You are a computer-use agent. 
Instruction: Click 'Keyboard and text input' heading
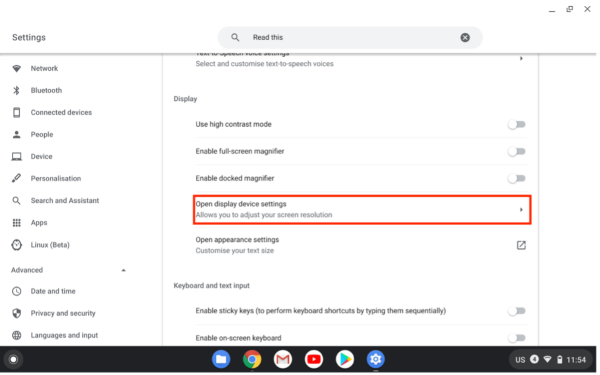[x=212, y=286]
